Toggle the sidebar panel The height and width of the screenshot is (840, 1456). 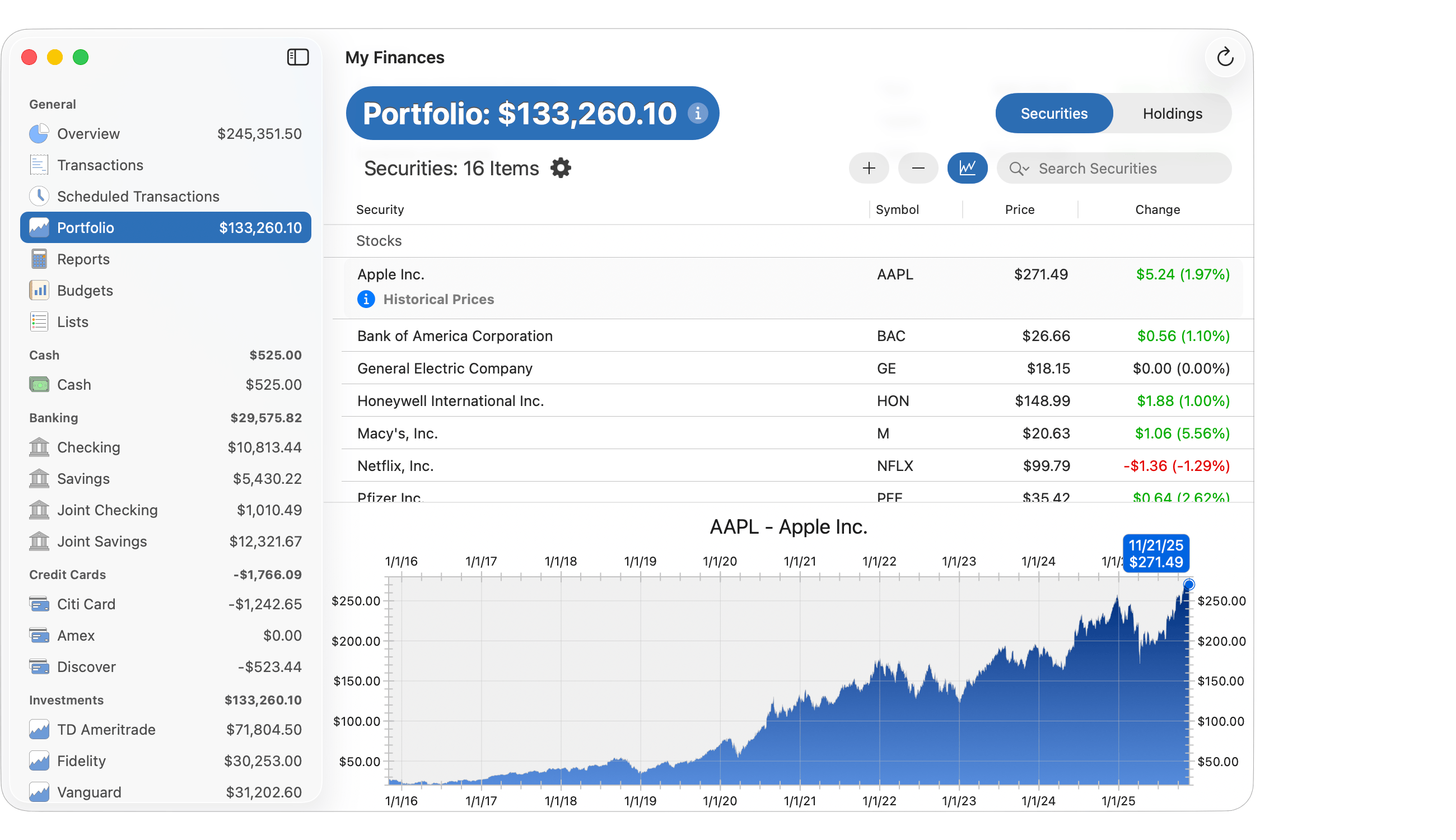click(298, 57)
